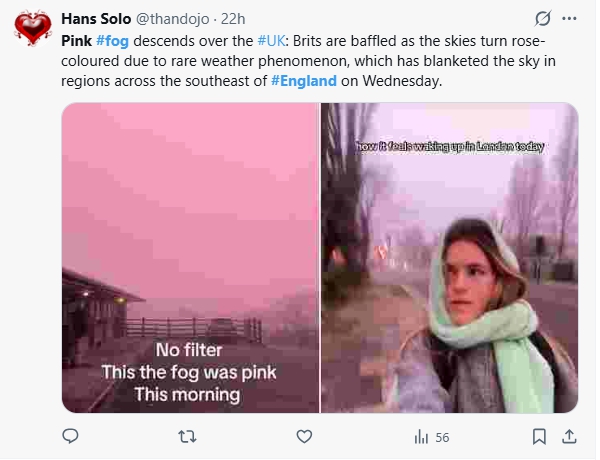The height and width of the screenshot is (460, 600).
Task: Open the Hans Solo profile name
Action: (95, 19)
